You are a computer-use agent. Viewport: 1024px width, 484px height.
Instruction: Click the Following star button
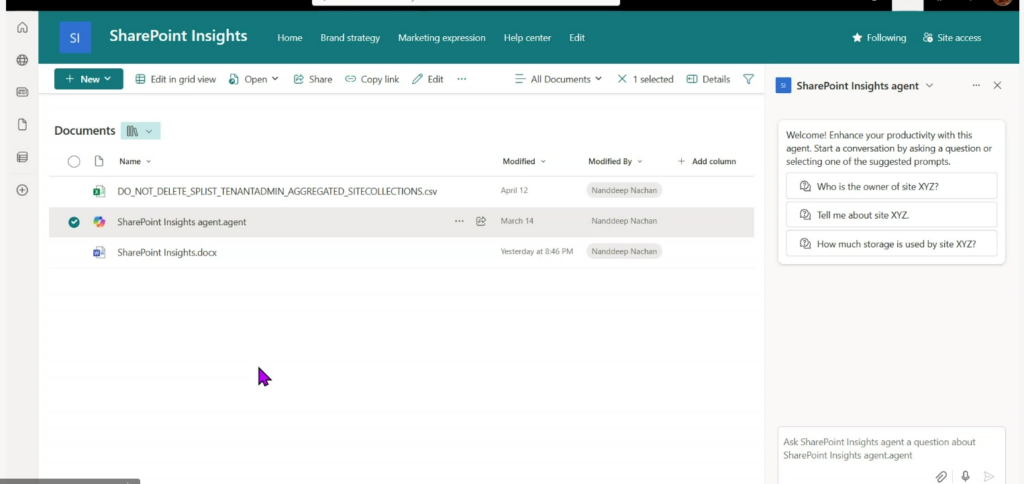point(879,38)
